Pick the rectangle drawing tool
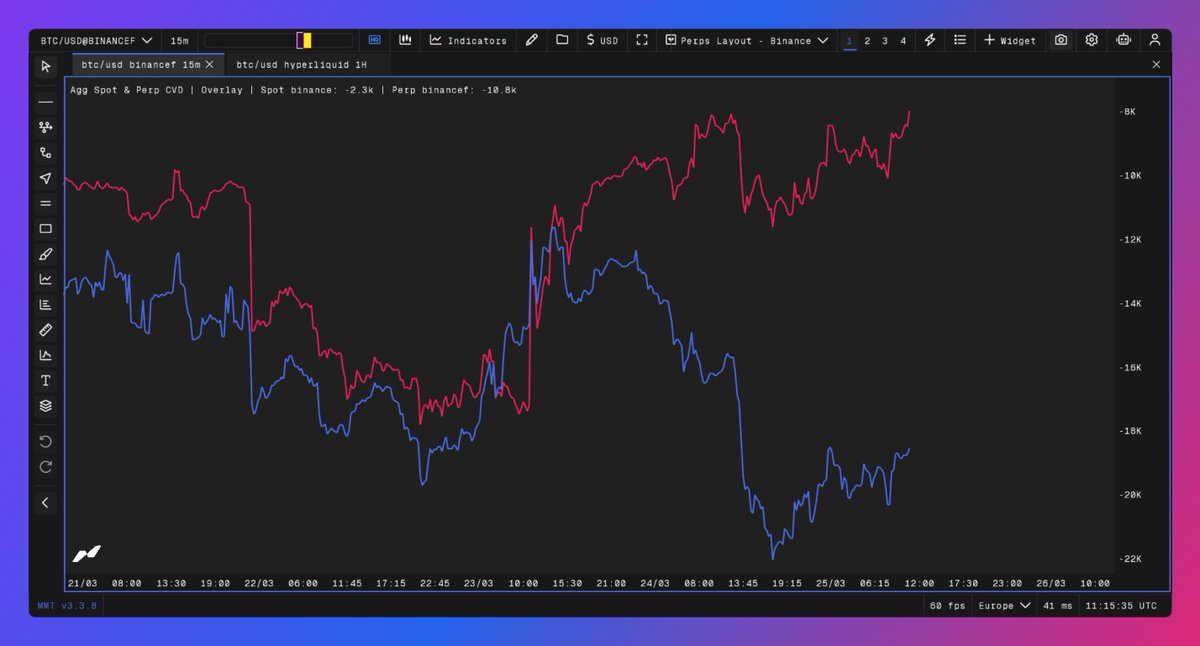This screenshot has height=646, width=1200. point(45,228)
